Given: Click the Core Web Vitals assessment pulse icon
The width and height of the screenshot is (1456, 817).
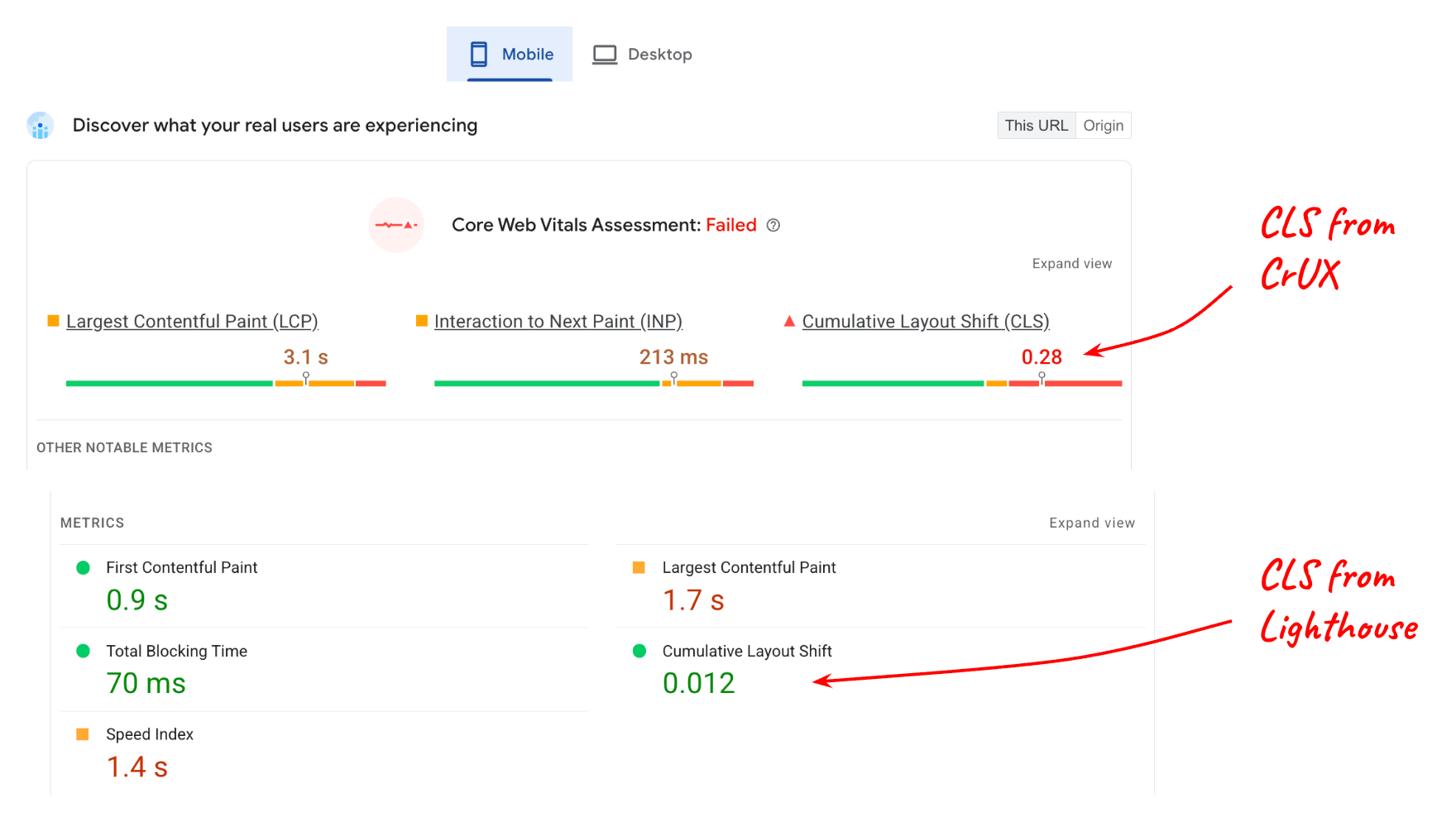Looking at the screenshot, I should point(397,225).
